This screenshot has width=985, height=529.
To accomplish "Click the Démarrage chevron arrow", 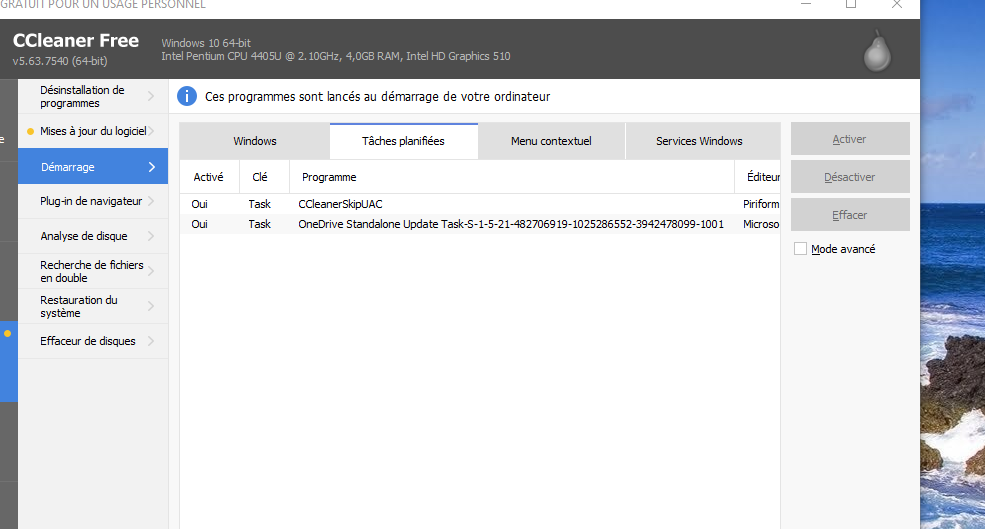I will (151, 166).
